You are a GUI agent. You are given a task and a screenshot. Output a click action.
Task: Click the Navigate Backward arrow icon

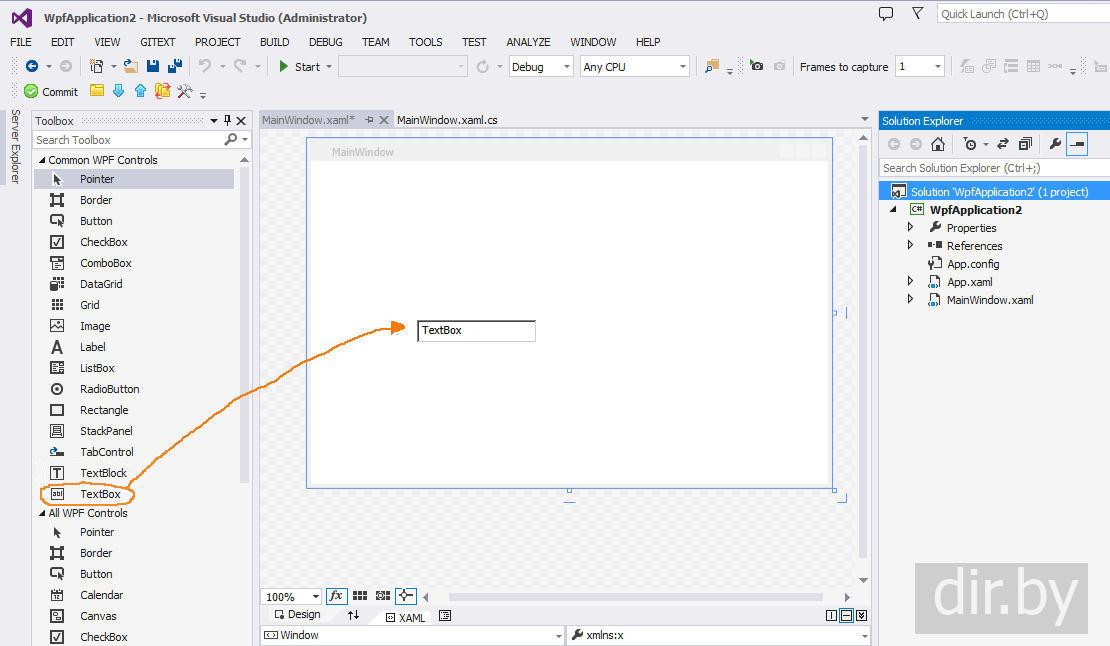coord(32,66)
